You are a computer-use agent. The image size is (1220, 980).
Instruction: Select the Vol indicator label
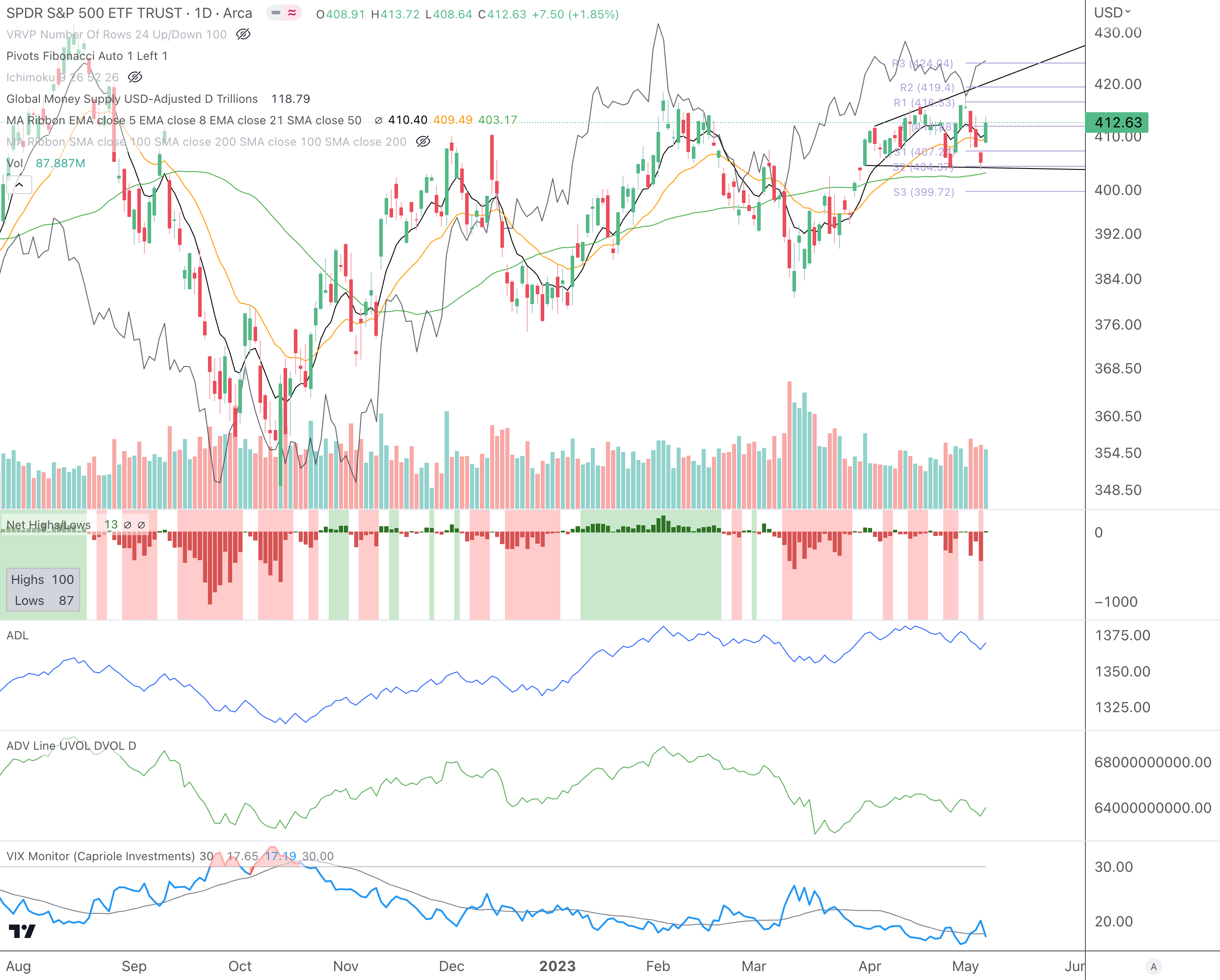click(x=15, y=164)
